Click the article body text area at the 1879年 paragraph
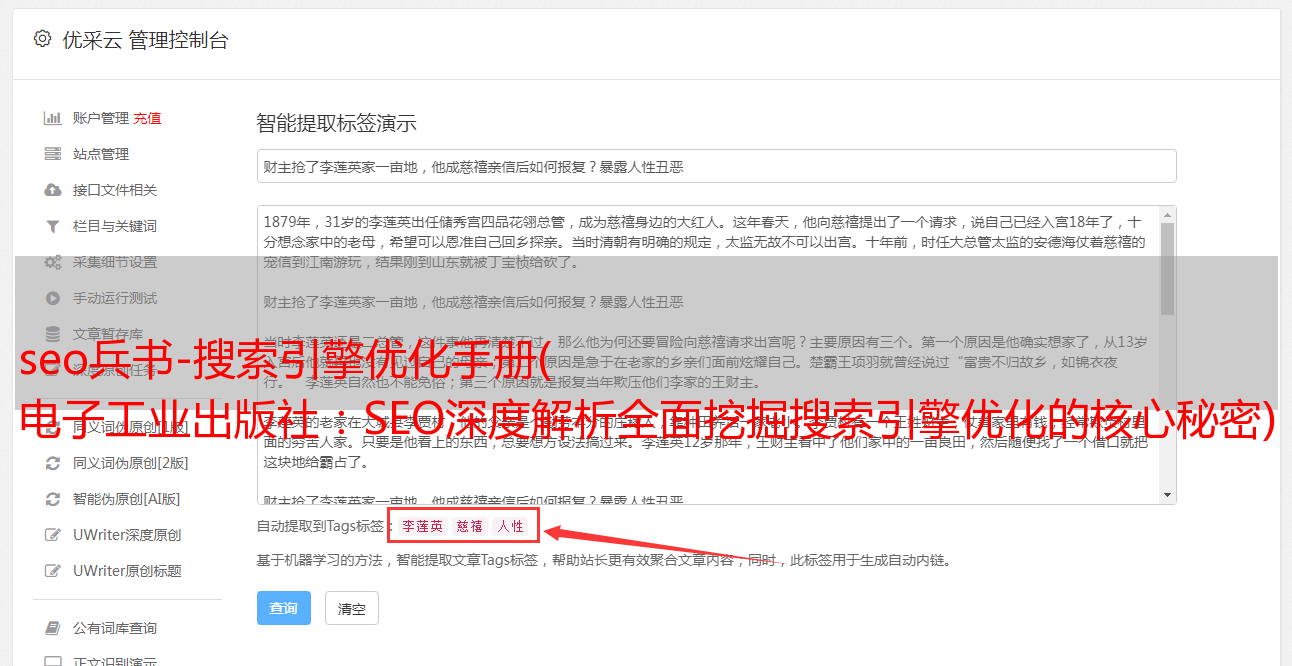The image size is (1292, 666). (705, 241)
